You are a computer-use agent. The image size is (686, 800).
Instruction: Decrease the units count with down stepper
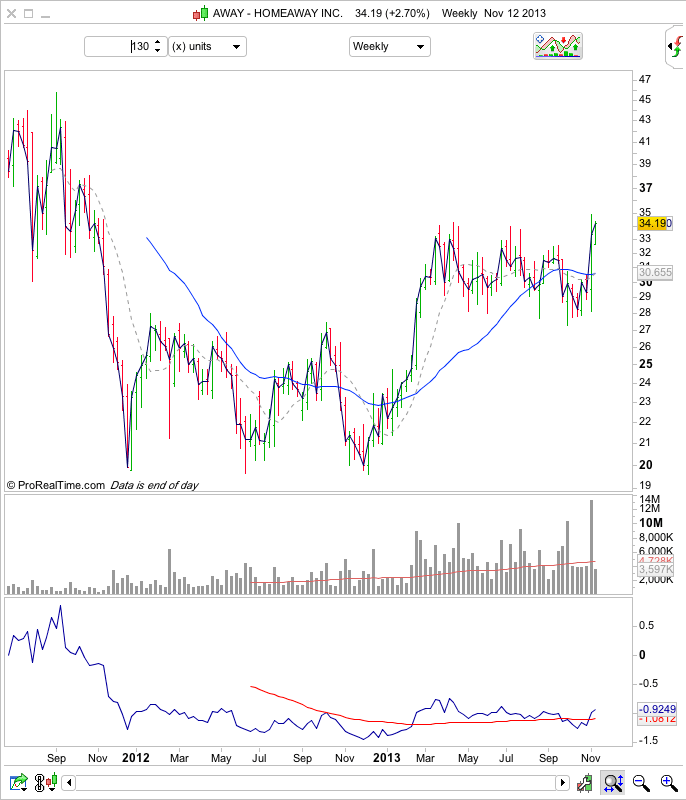[x=158, y=51]
